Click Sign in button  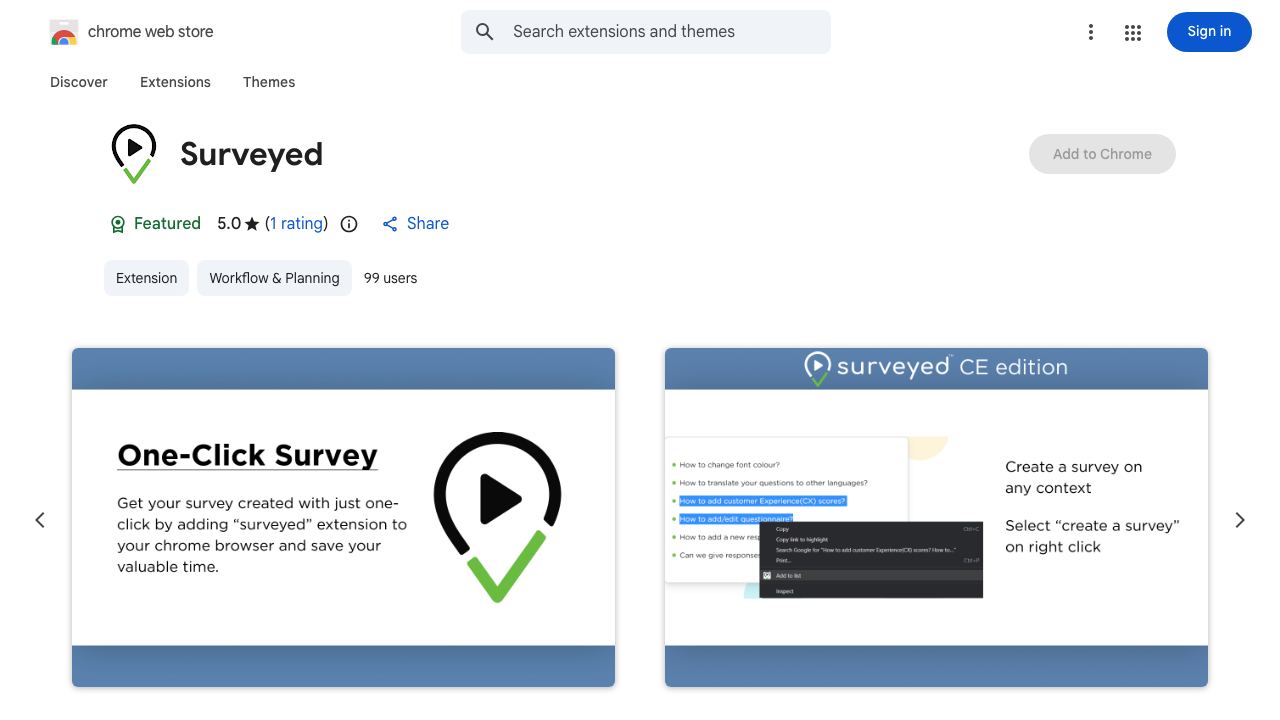pos(1209,32)
